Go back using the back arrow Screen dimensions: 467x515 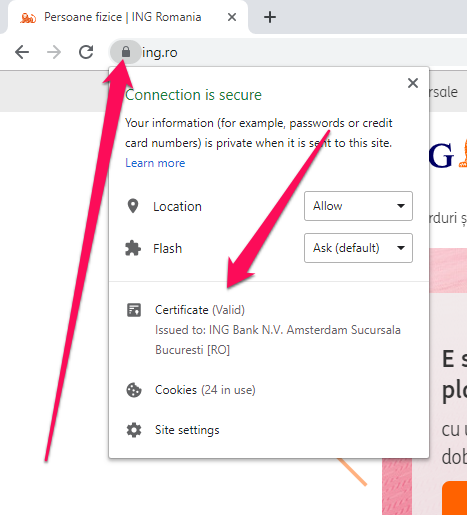[22, 52]
